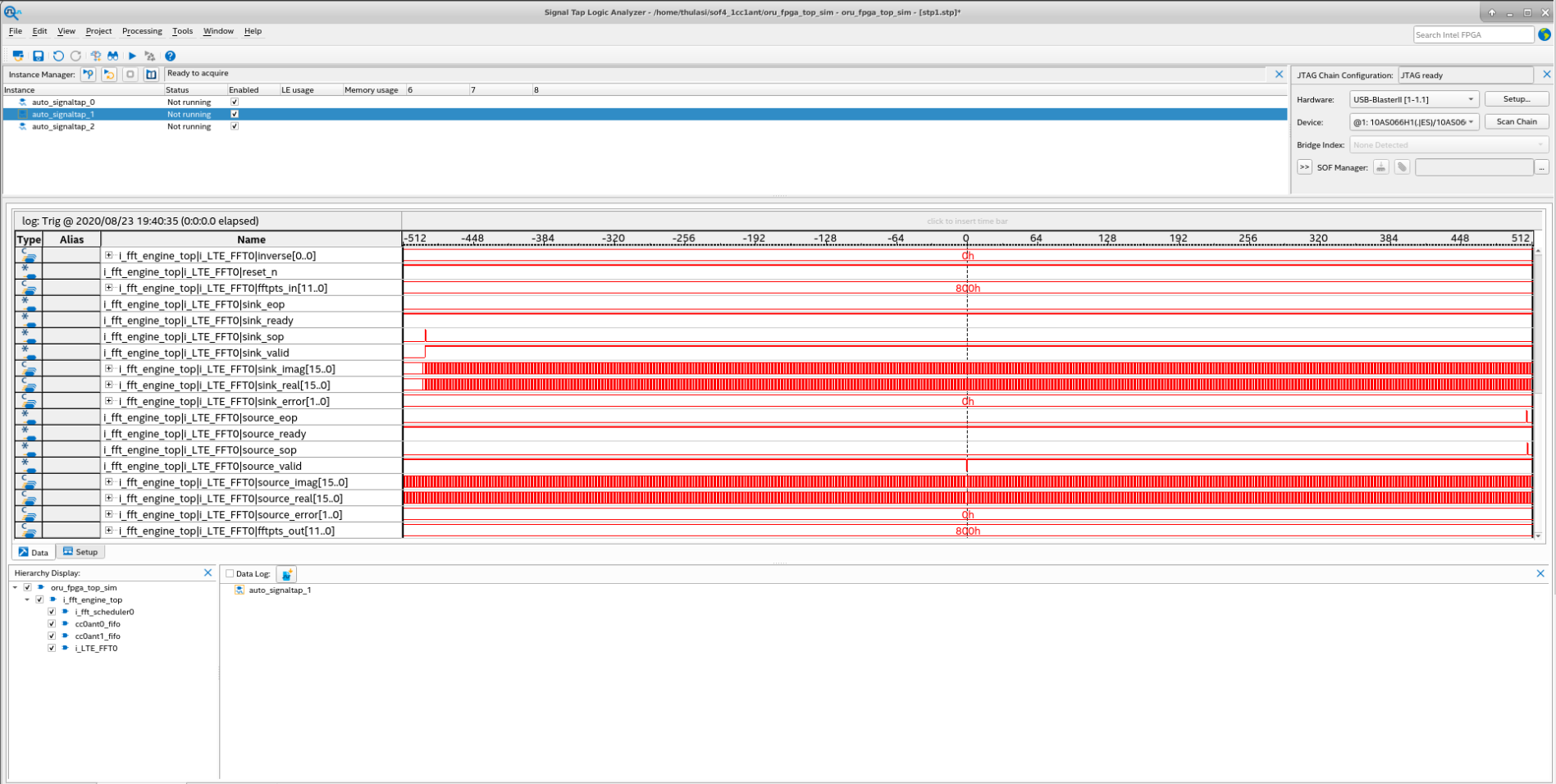The image size is (1556, 784).
Task: Click the Scan Chain button
Action: [x=1516, y=121]
